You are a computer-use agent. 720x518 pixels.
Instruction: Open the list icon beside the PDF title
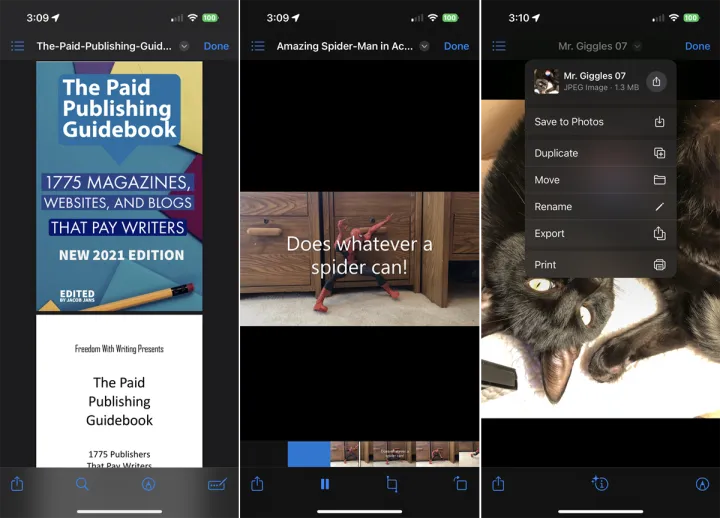click(17, 46)
